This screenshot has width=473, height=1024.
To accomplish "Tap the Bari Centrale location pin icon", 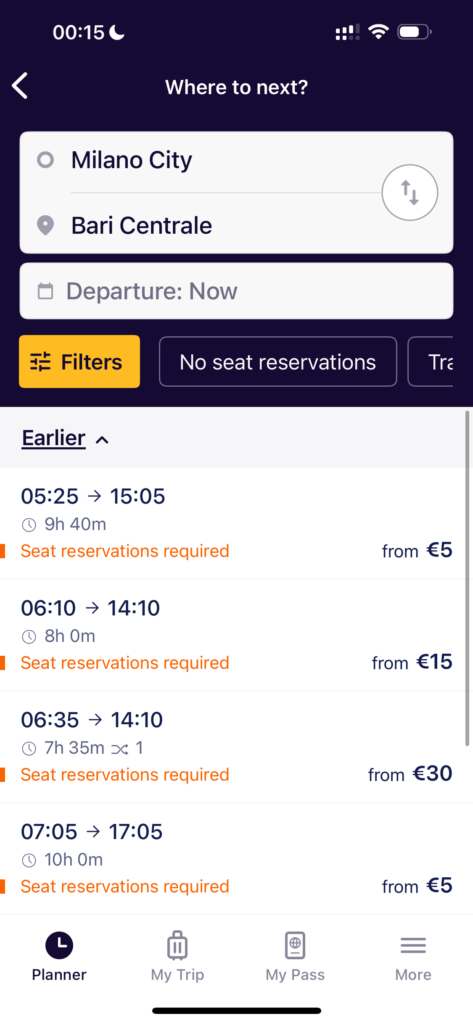I will pyautogui.click(x=45, y=226).
